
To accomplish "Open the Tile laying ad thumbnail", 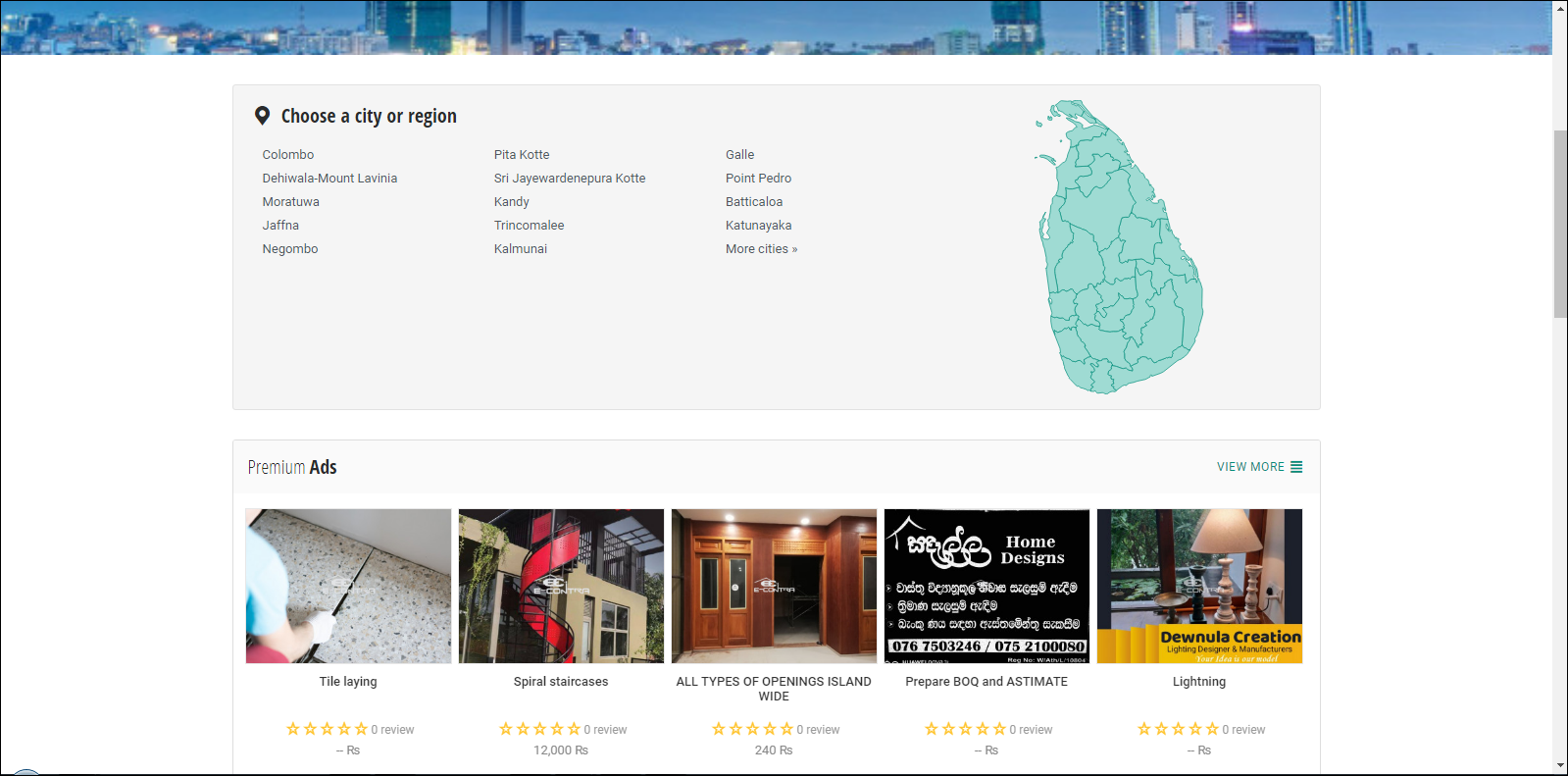I will point(348,586).
